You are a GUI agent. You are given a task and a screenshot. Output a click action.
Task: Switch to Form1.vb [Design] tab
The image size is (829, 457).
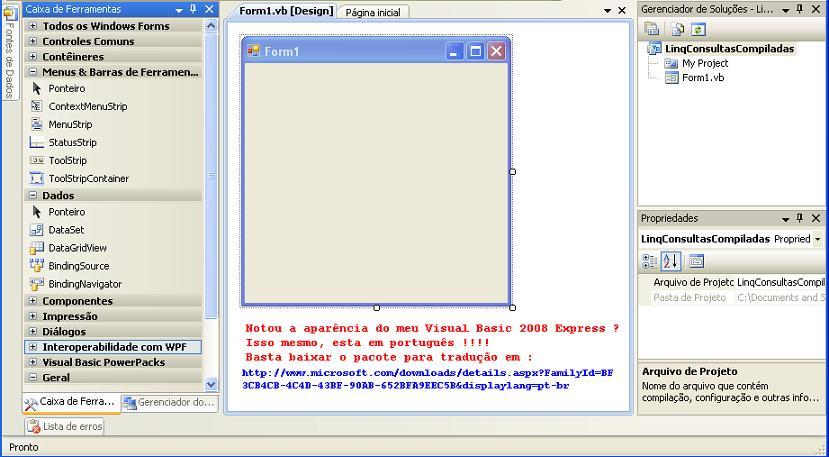(286, 11)
